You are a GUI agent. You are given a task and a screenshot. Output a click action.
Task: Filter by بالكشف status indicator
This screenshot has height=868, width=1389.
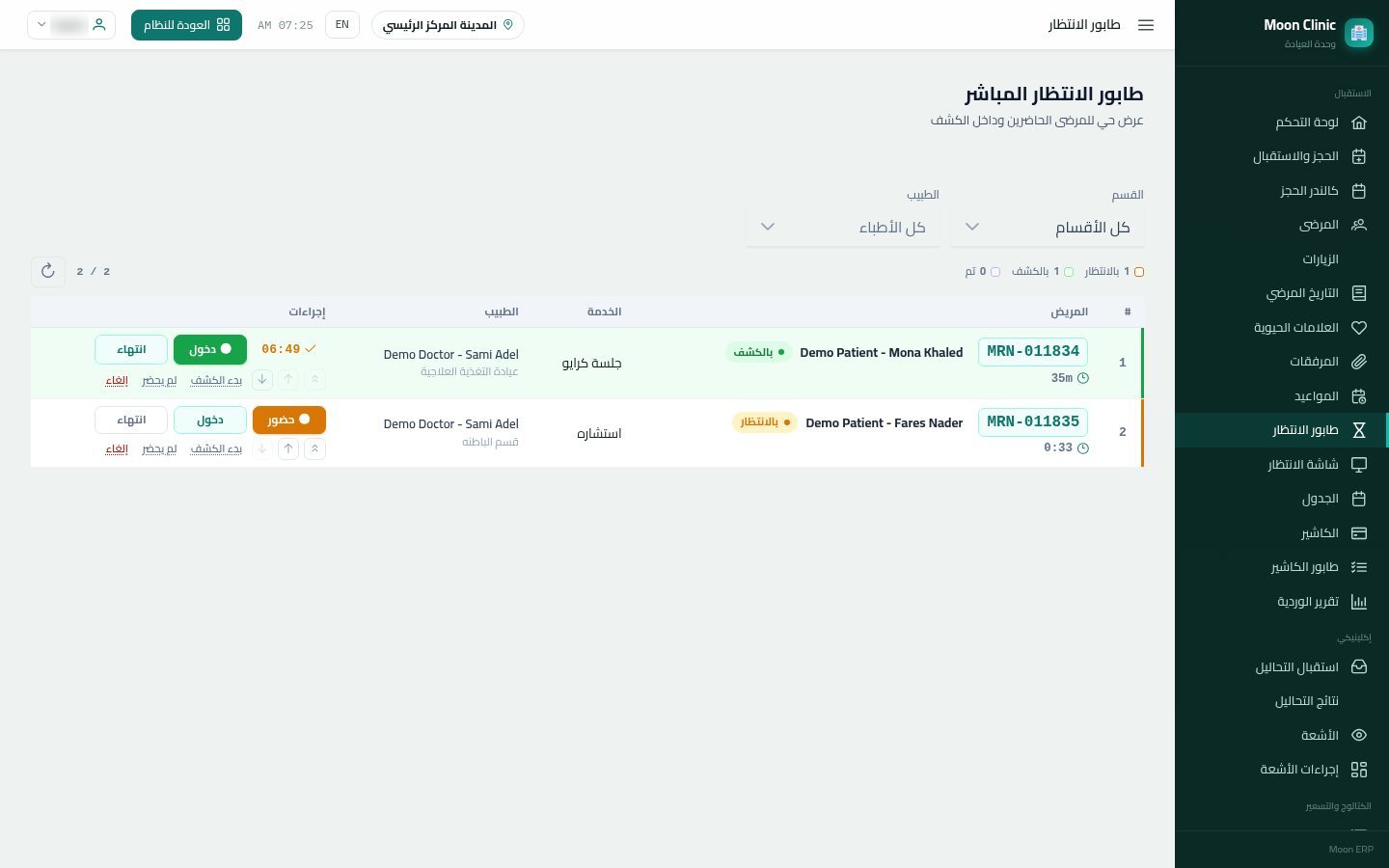tap(1042, 272)
